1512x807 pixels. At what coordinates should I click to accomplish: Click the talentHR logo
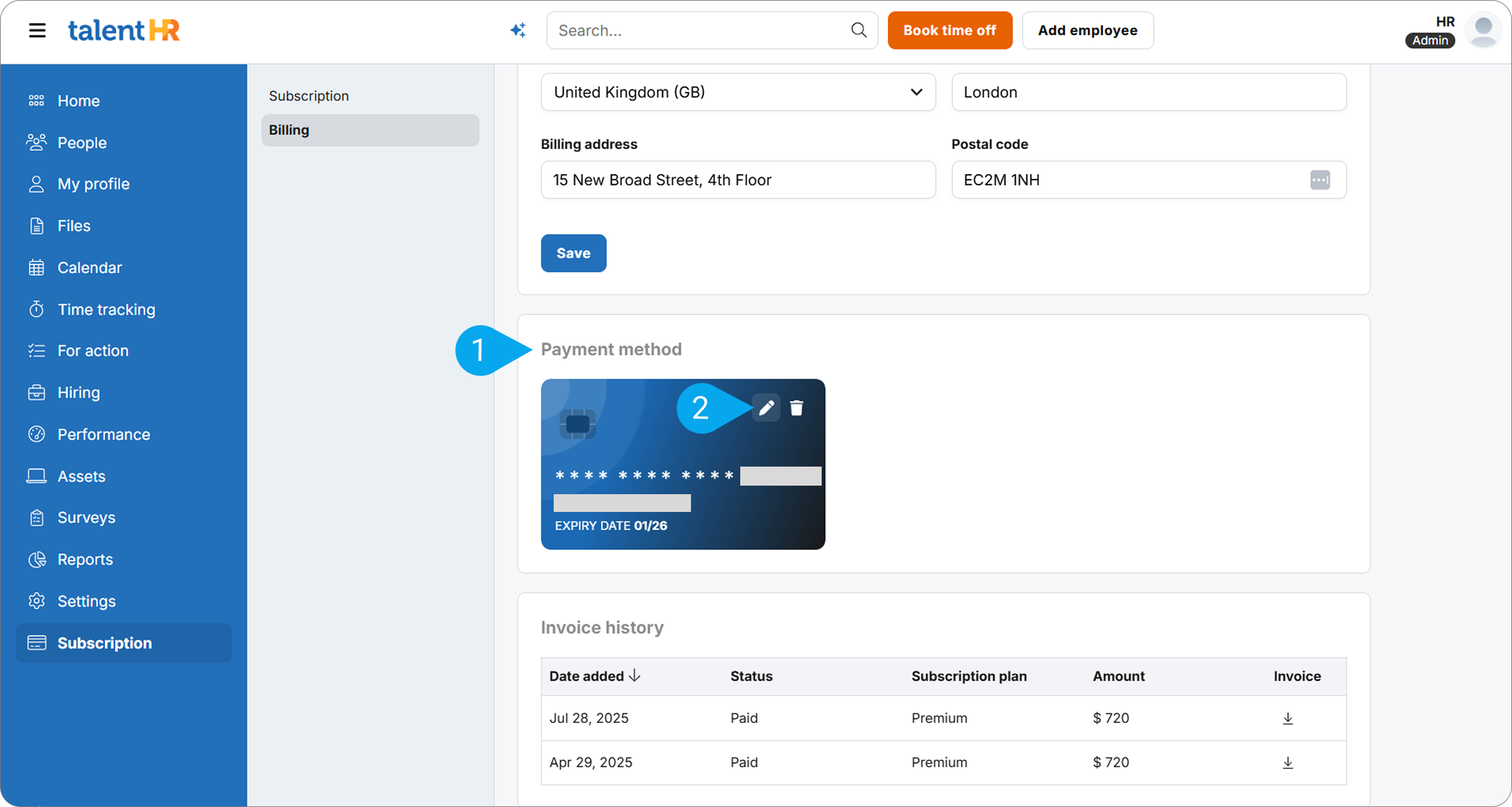(123, 30)
